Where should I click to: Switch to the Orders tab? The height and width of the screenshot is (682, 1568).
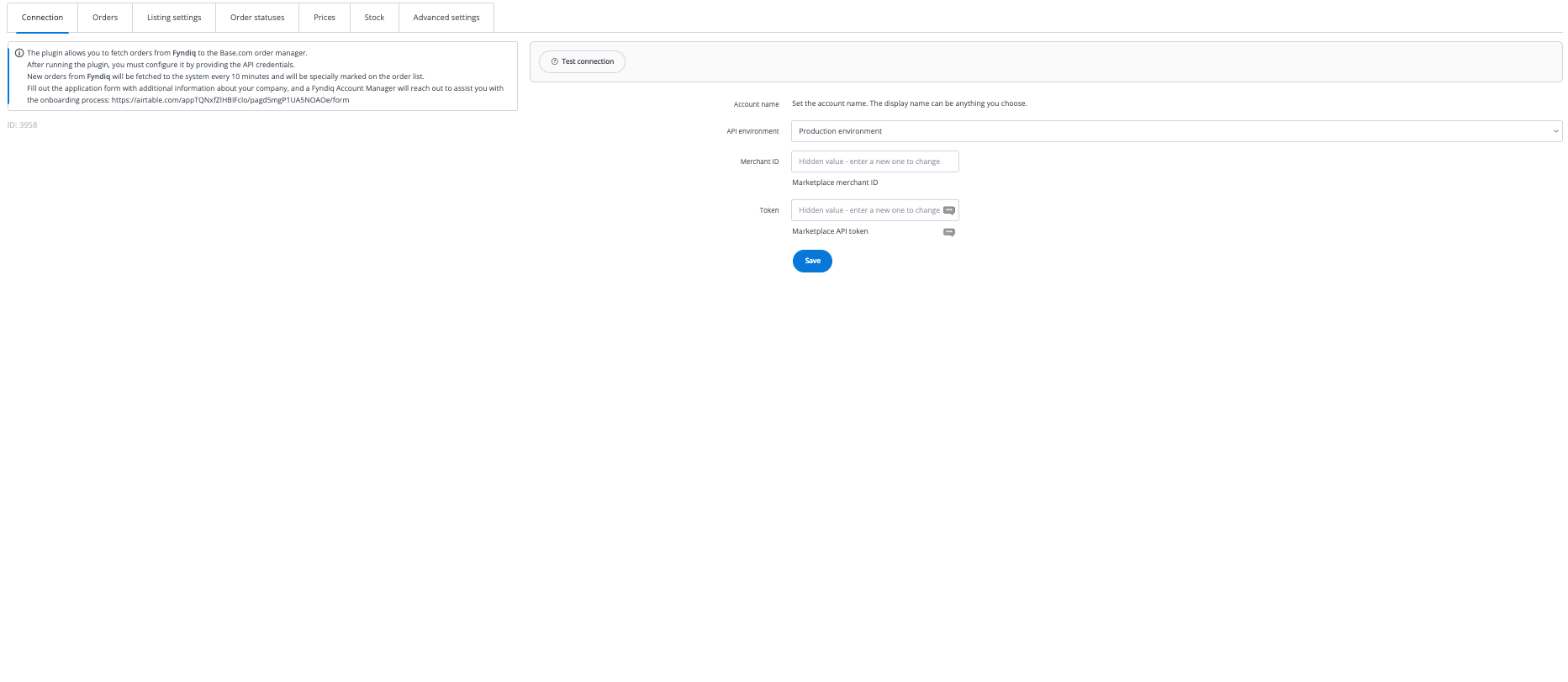coord(105,18)
